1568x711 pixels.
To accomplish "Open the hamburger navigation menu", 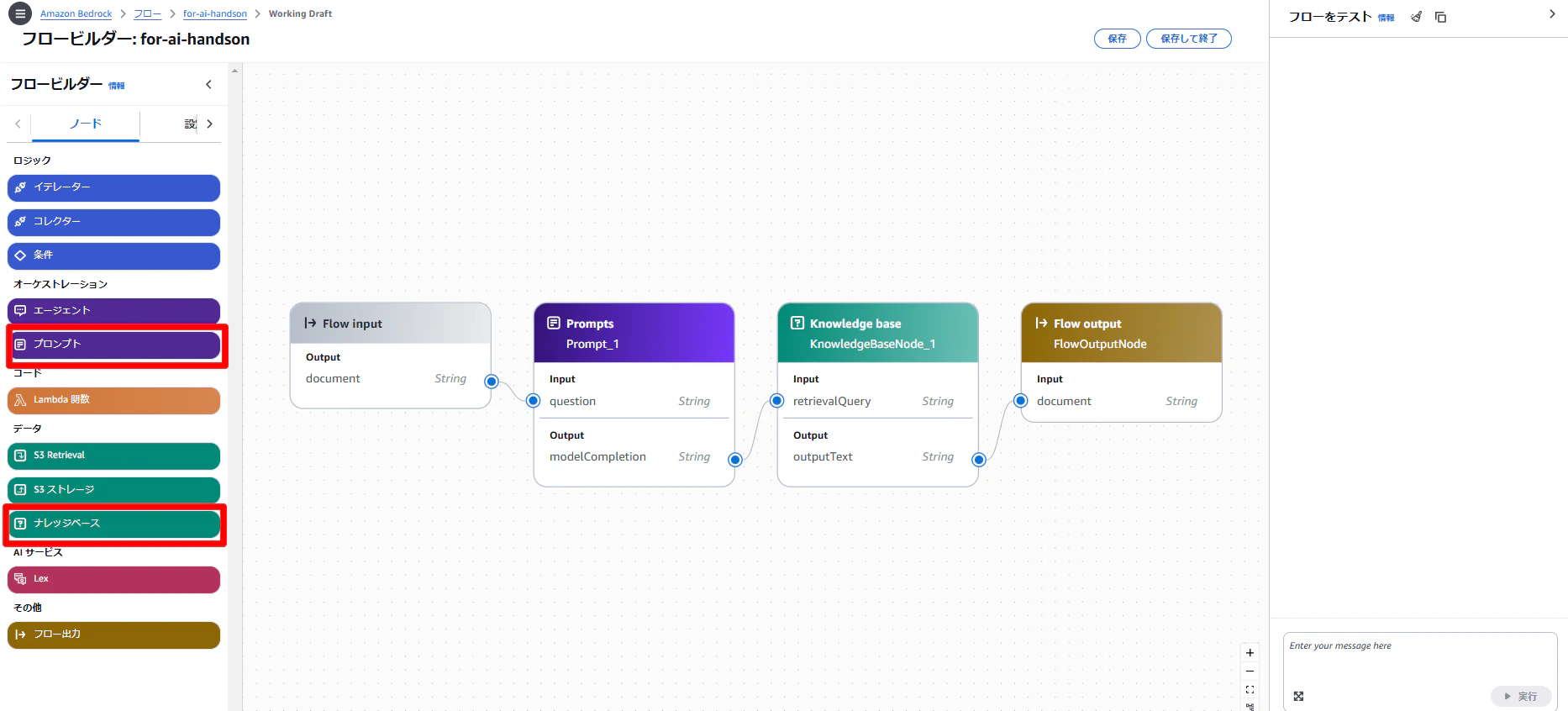I will click(19, 13).
